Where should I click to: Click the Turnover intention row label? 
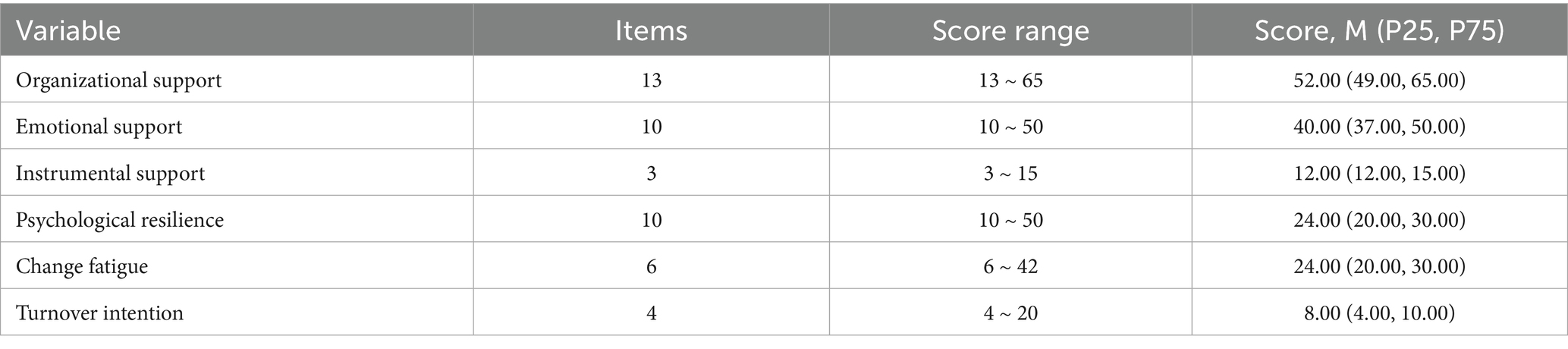(x=100, y=313)
